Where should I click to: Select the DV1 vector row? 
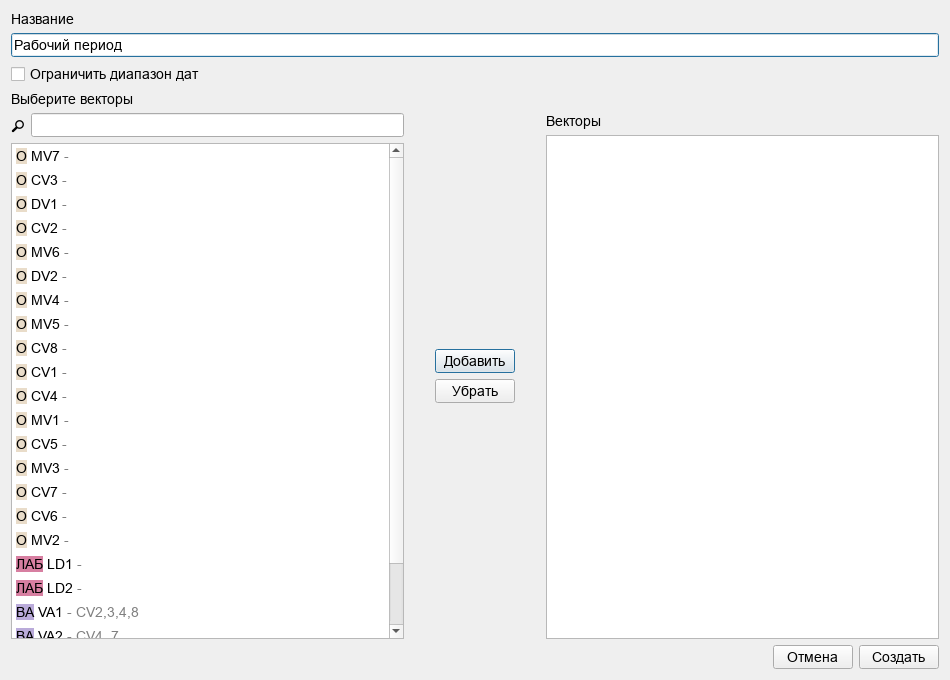201,204
